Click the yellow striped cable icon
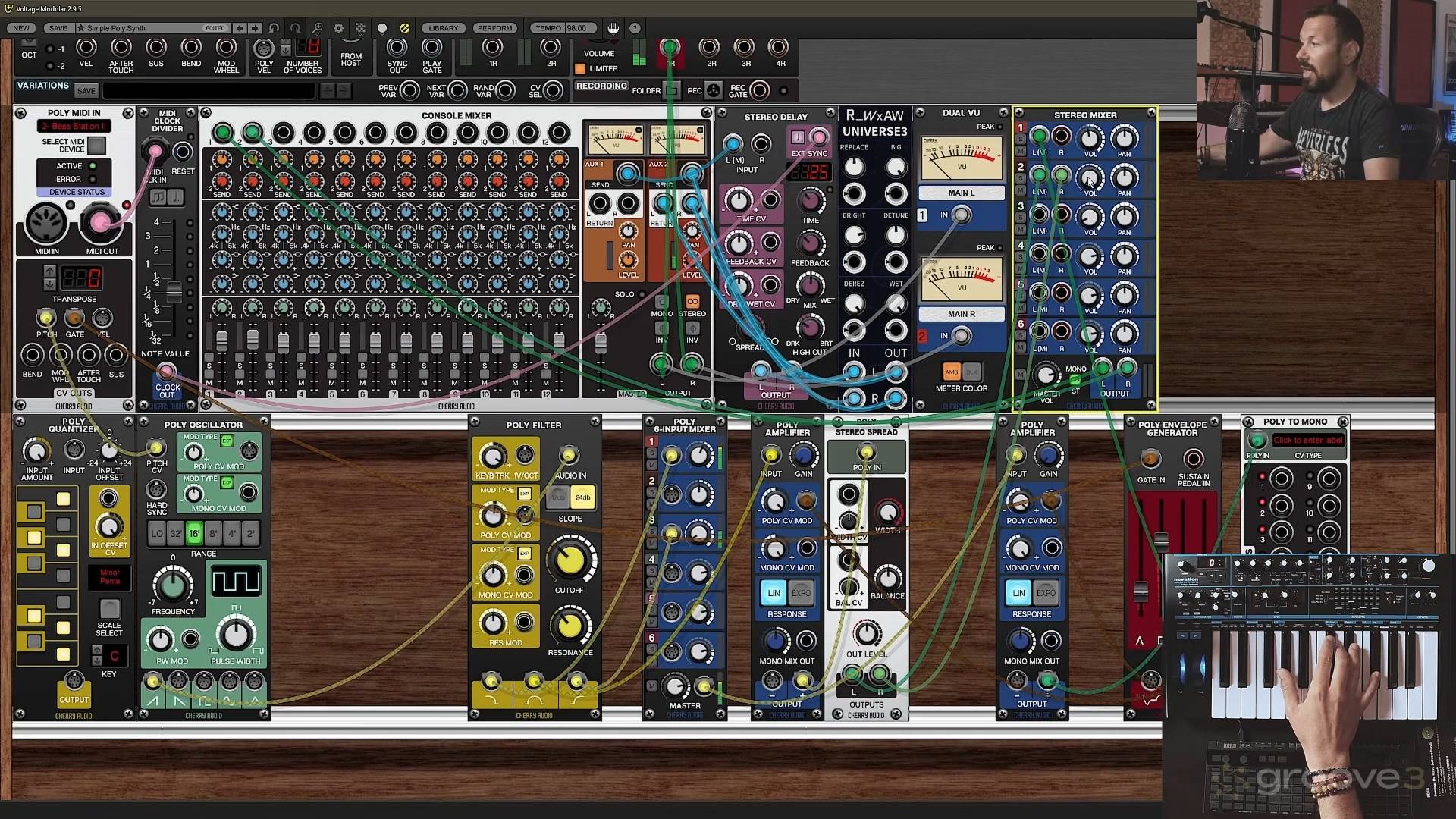The width and height of the screenshot is (1456, 819). coord(405,28)
